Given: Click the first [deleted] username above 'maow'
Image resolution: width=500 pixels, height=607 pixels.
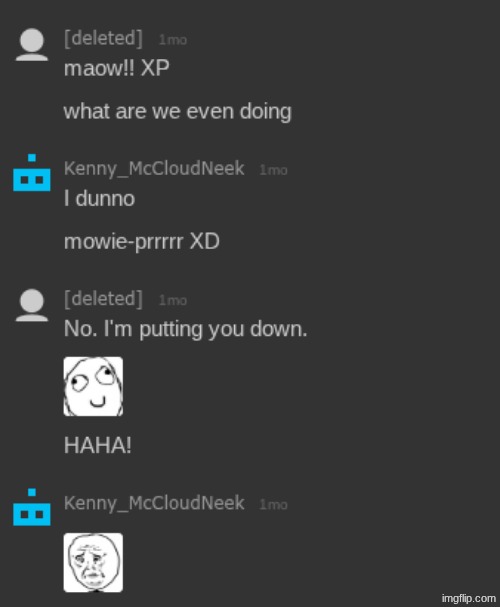Looking at the screenshot, I should click(x=103, y=38).
